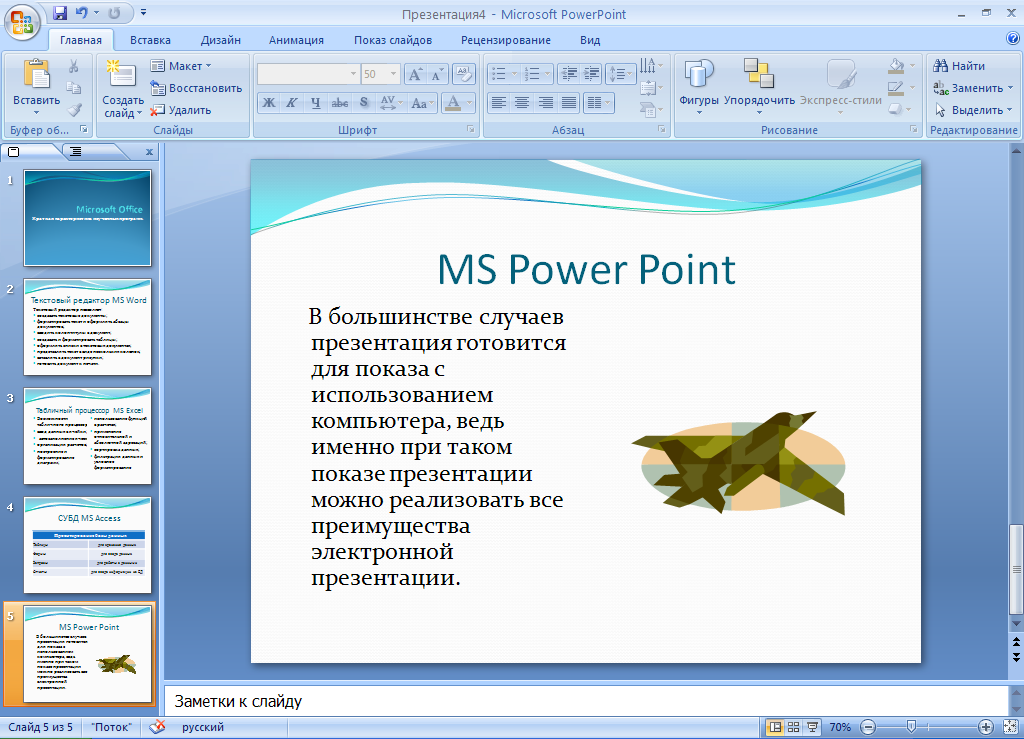Open the help question mark icon
This screenshot has height=739, width=1024.
click(x=1013, y=39)
